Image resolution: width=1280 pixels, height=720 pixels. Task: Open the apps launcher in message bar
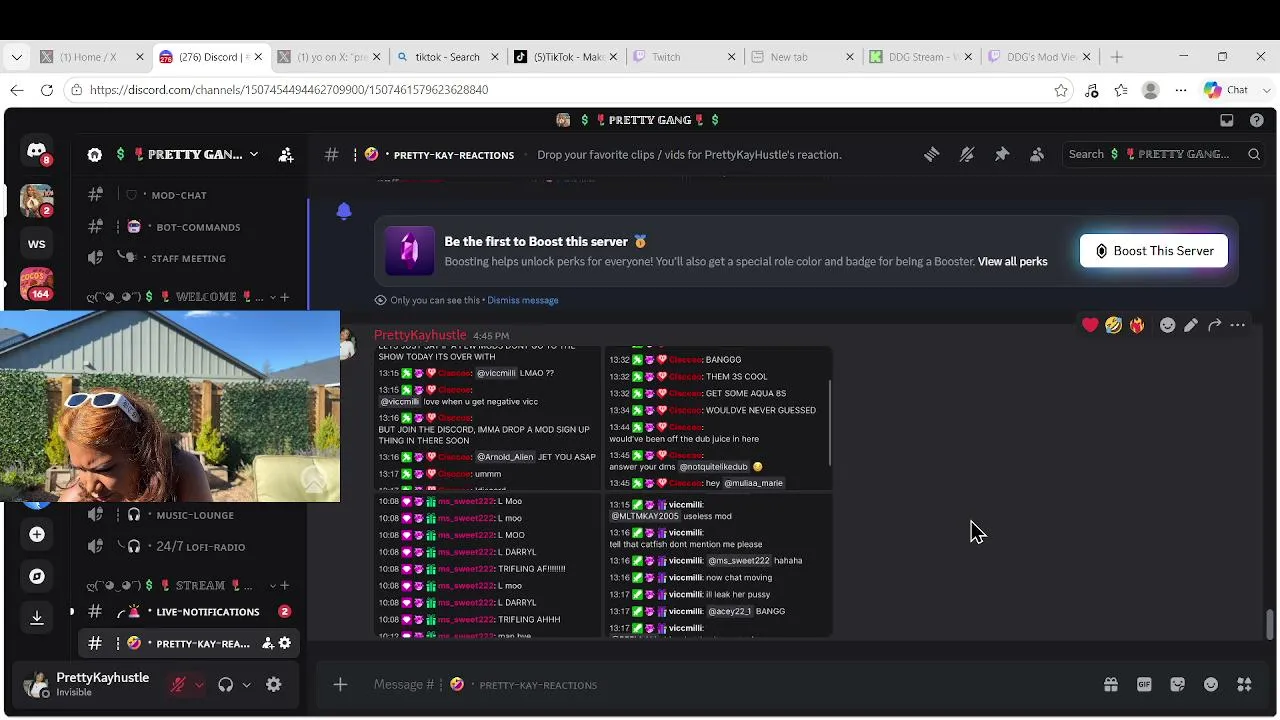[x=1244, y=685]
